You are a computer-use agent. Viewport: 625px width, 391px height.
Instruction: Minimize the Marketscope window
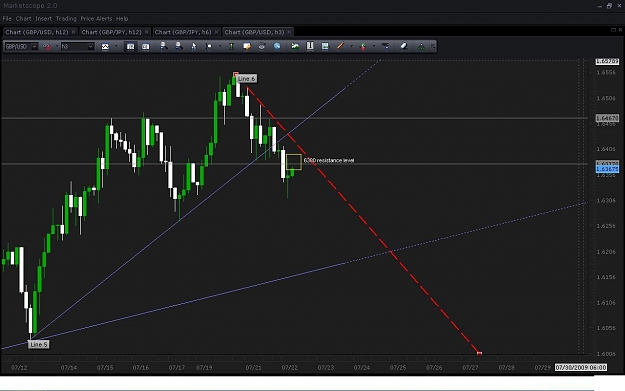[599, 6]
